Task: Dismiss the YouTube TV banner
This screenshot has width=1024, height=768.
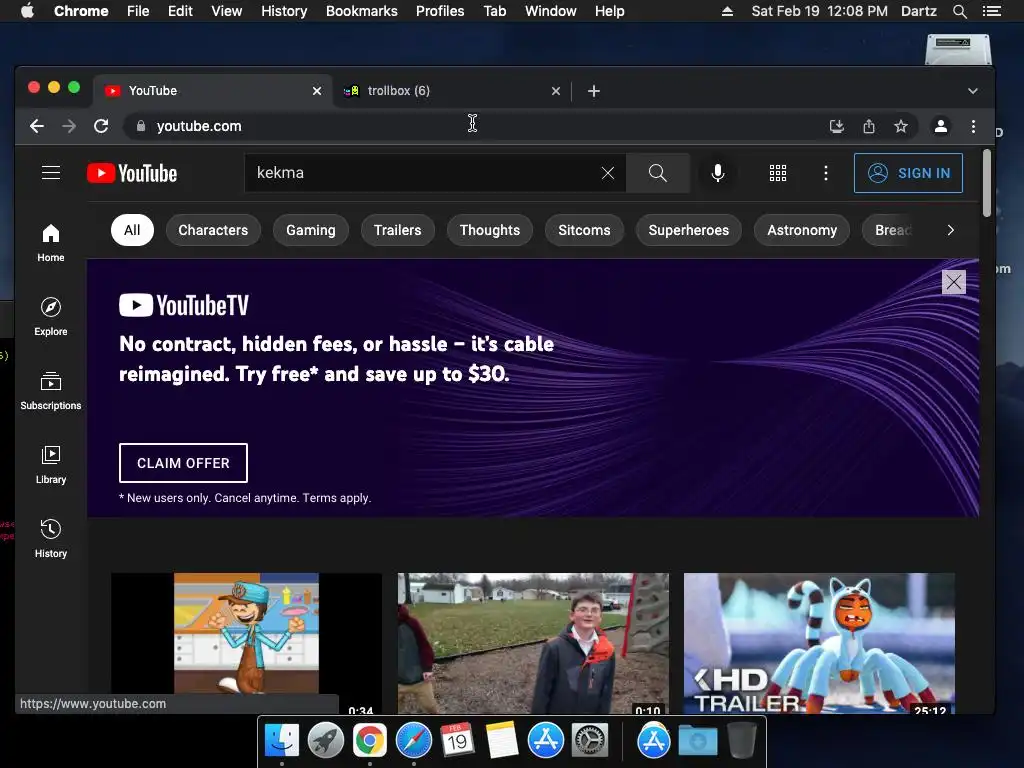Action: [953, 282]
